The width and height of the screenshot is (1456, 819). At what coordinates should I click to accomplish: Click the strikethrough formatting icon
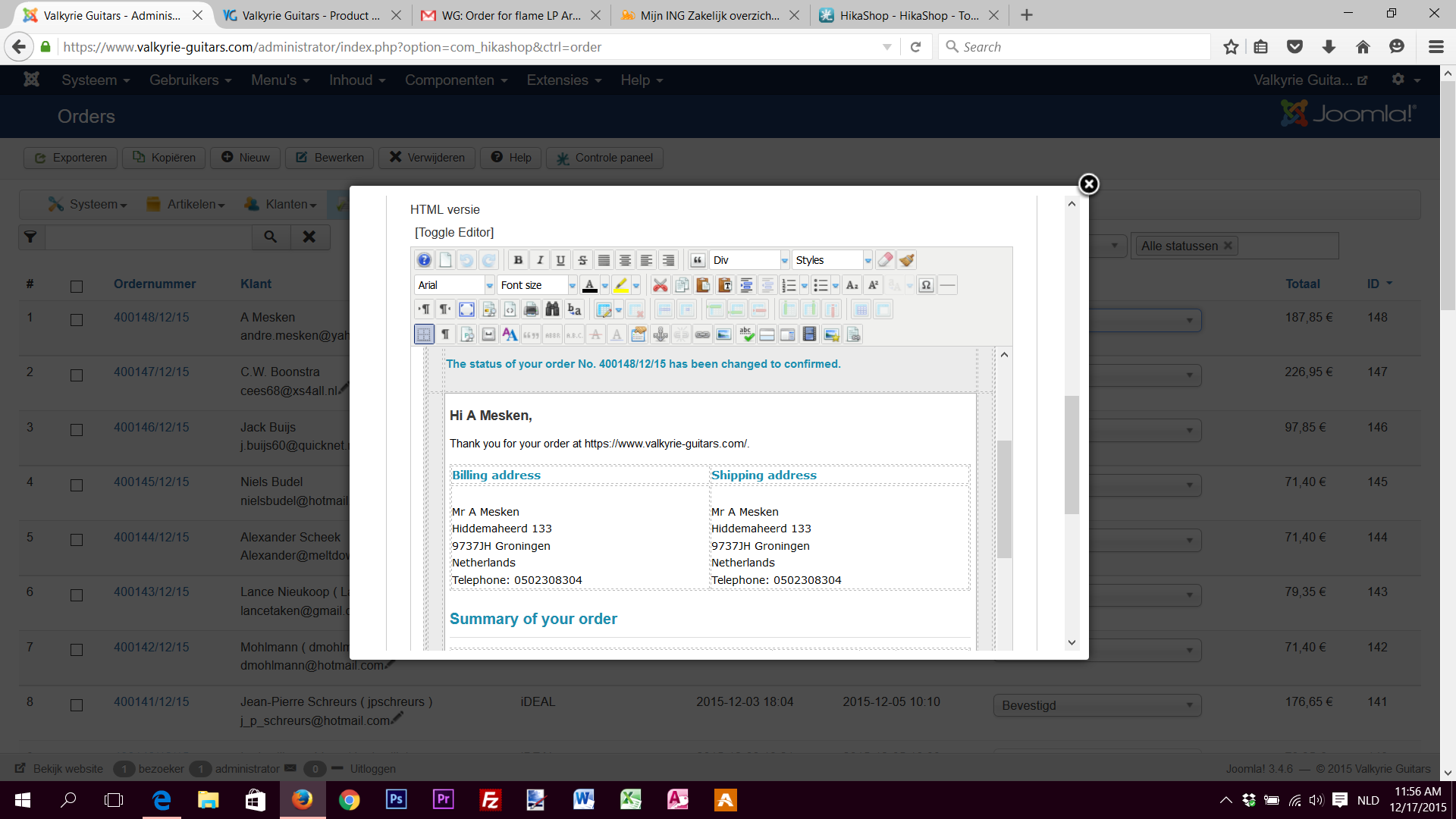(x=582, y=260)
